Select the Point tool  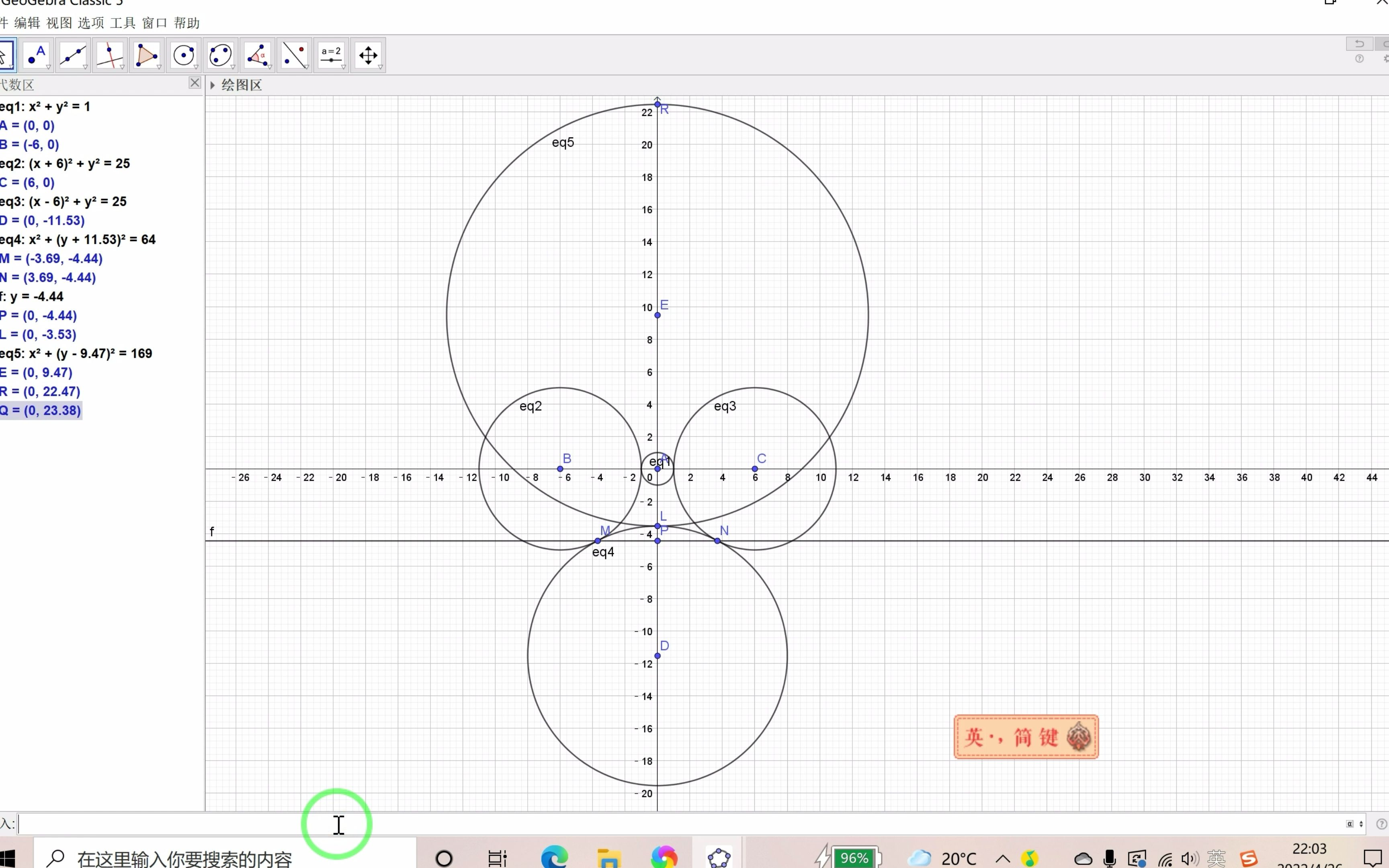pos(36,55)
